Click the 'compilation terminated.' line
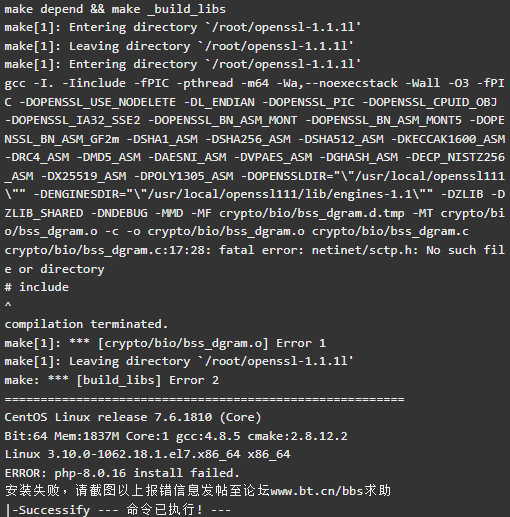Viewport: 510px width, 517px height. click(86, 324)
